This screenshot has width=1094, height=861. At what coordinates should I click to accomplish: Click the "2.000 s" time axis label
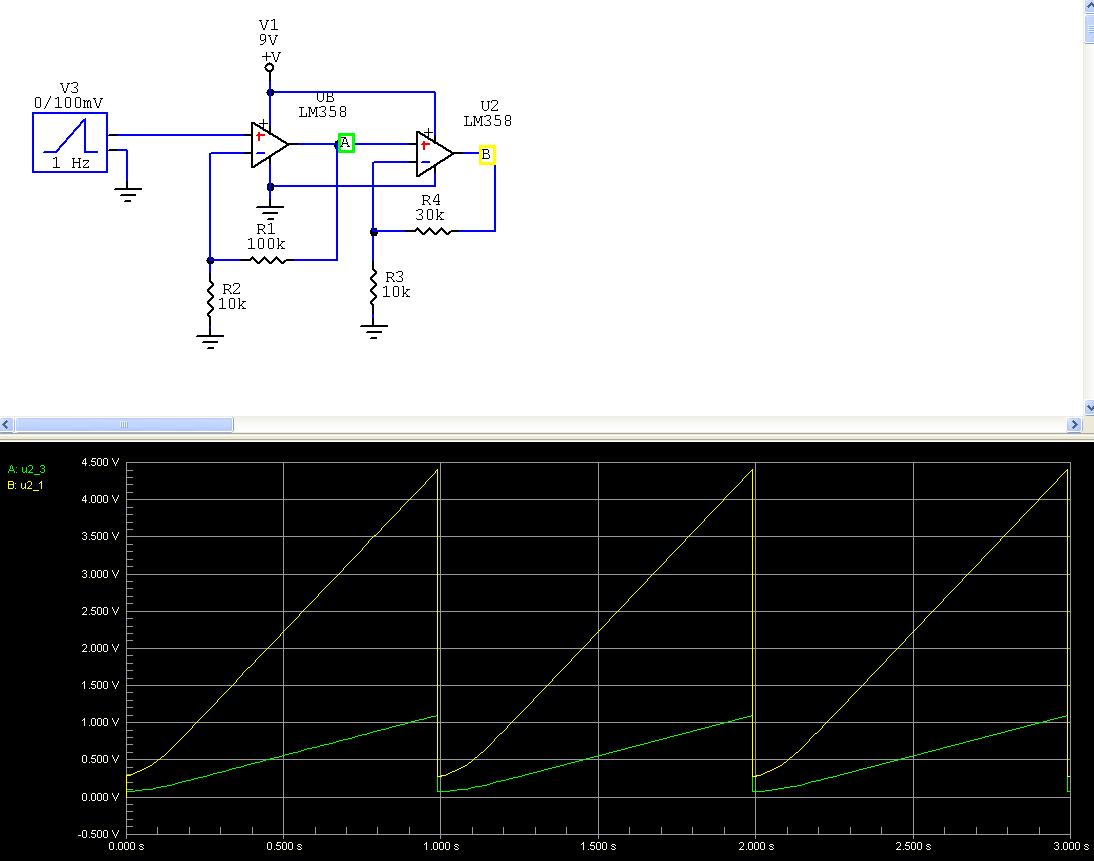756,846
